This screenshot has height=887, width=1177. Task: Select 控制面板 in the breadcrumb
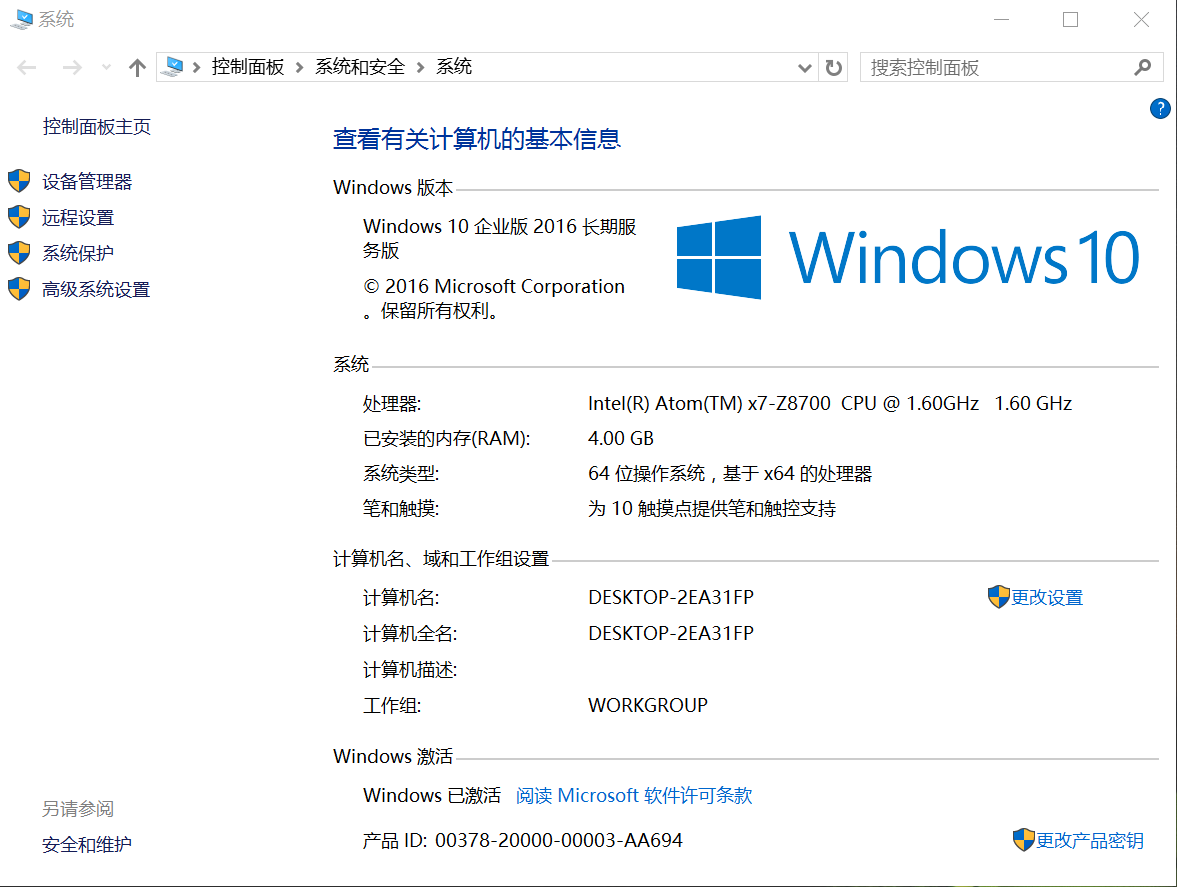pyautogui.click(x=248, y=67)
